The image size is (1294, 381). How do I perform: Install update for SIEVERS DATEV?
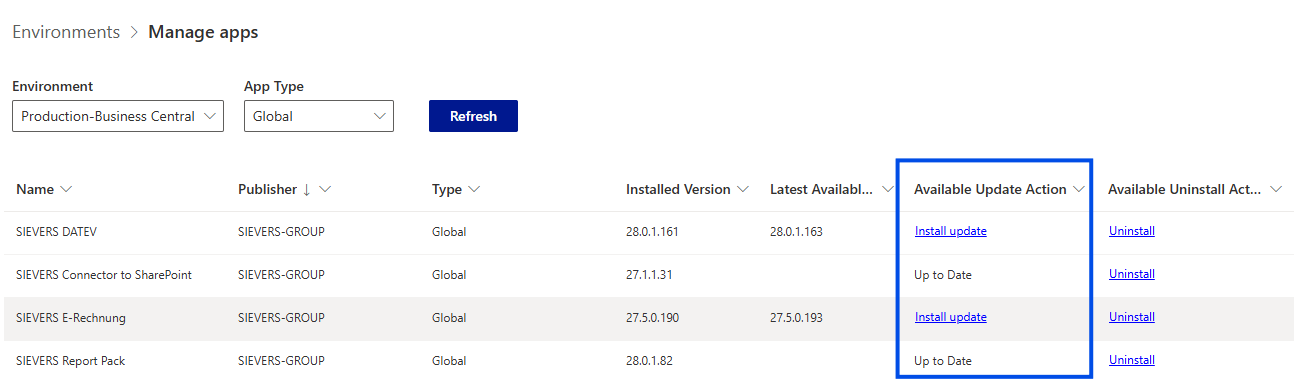pos(950,231)
